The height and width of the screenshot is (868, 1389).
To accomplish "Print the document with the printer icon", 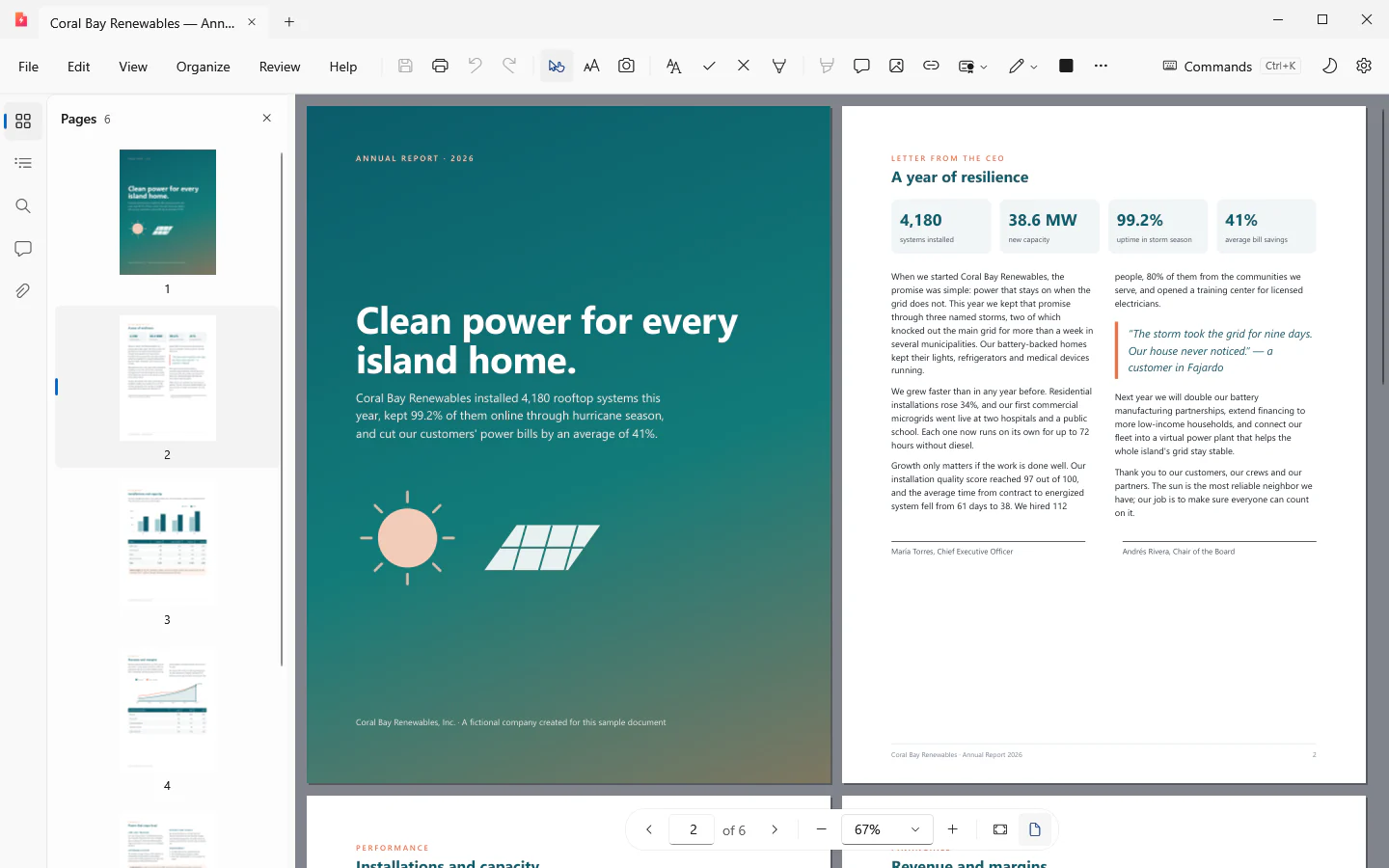I will [x=440, y=66].
